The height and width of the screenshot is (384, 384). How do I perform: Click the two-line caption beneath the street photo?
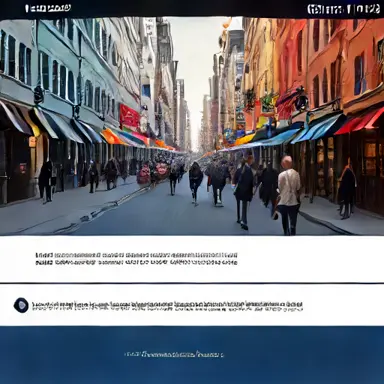click(x=136, y=259)
